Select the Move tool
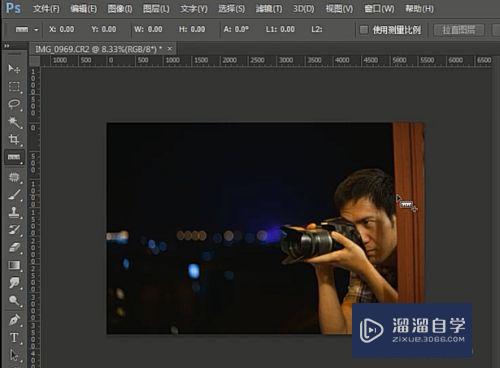This screenshot has height=368, width=500. click(14, 69)
